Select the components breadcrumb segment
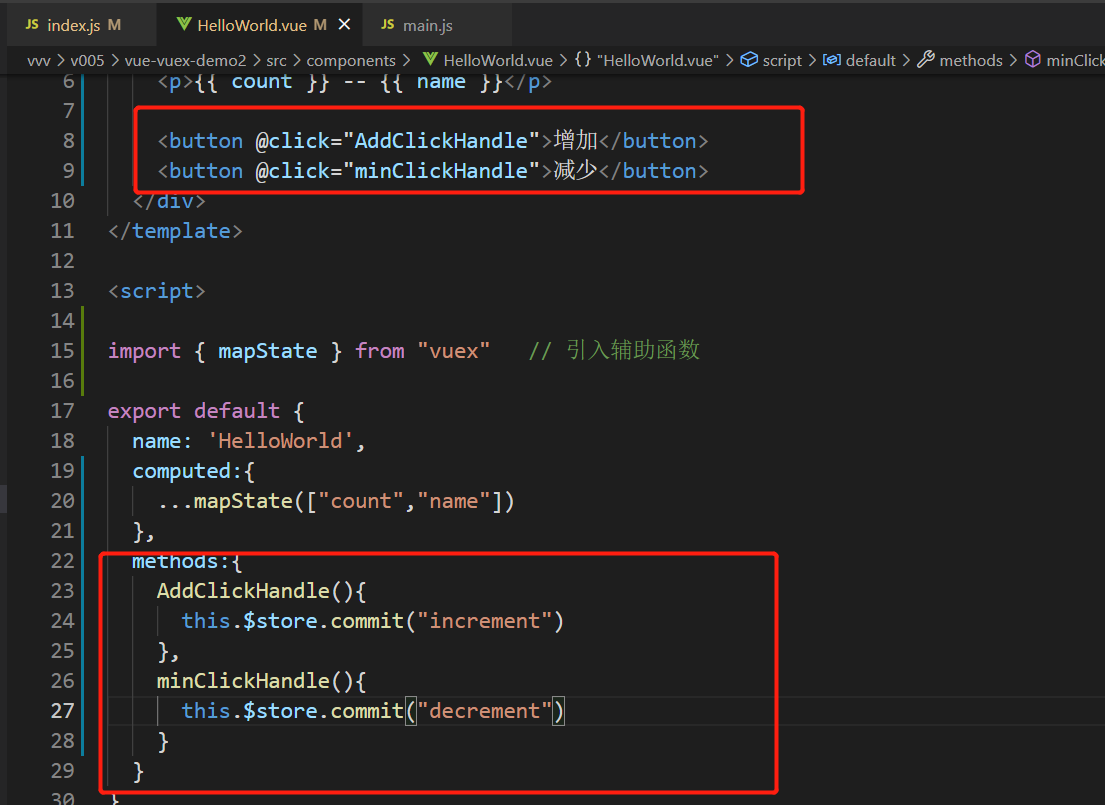 (351, 61)
